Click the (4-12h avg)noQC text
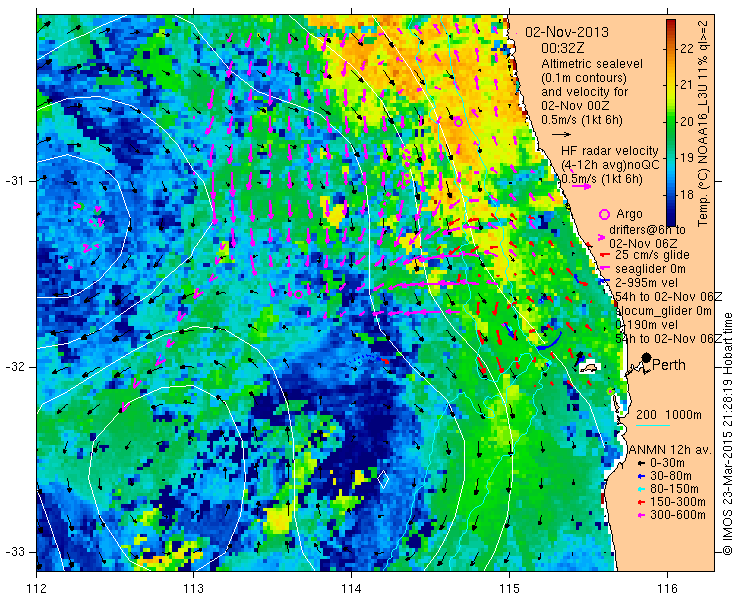Viewport: 740px width, 600px height. pos(610,165)
